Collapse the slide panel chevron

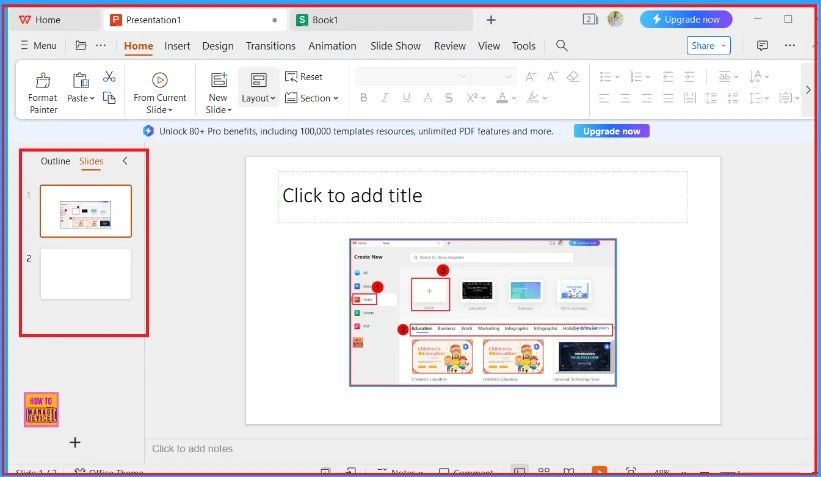(125, 161)
